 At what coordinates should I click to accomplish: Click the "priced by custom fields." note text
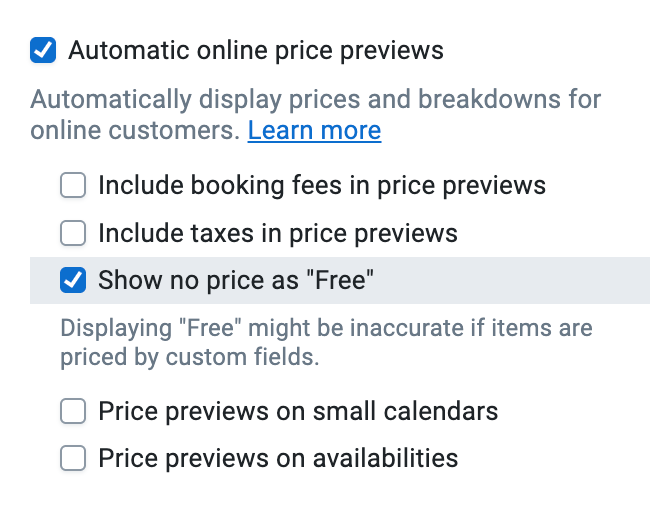190,357
